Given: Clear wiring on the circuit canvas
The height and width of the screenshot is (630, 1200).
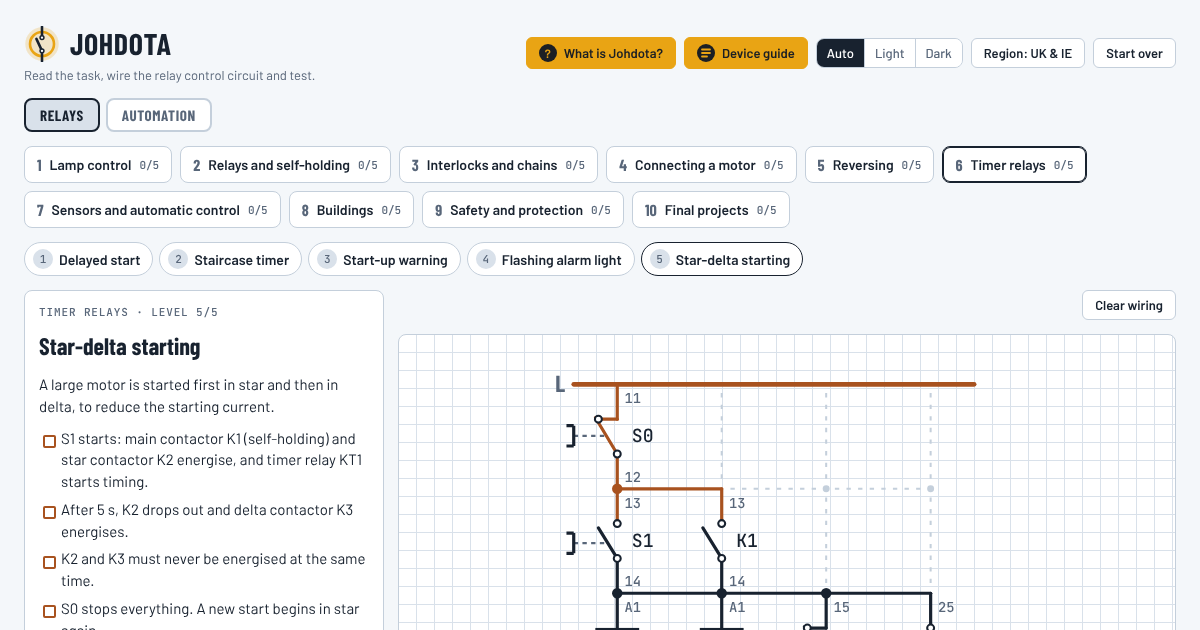Looking at the screenshot, I should 1129,305.
